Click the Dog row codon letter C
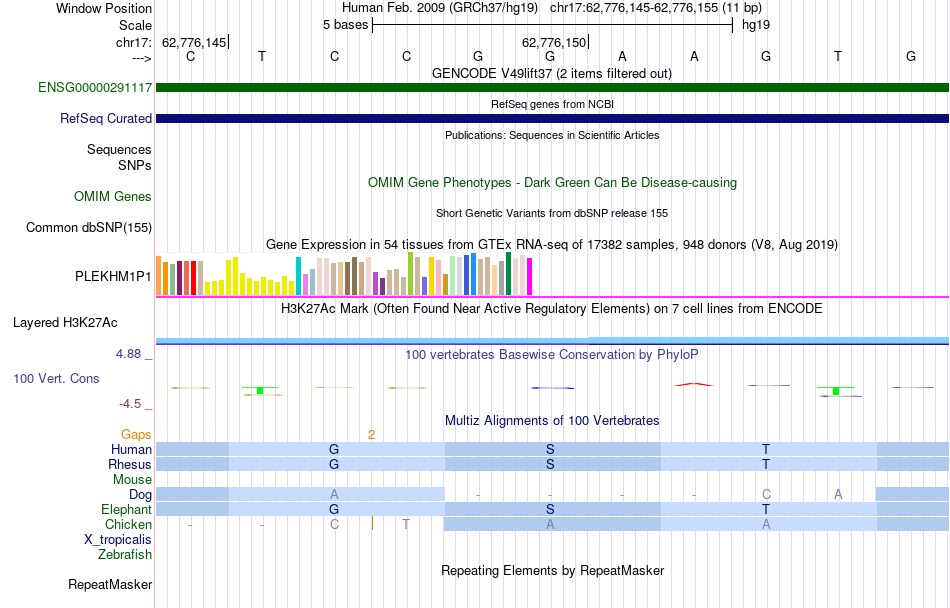Screen dimensions: 950x608 (x=766, y=494)
